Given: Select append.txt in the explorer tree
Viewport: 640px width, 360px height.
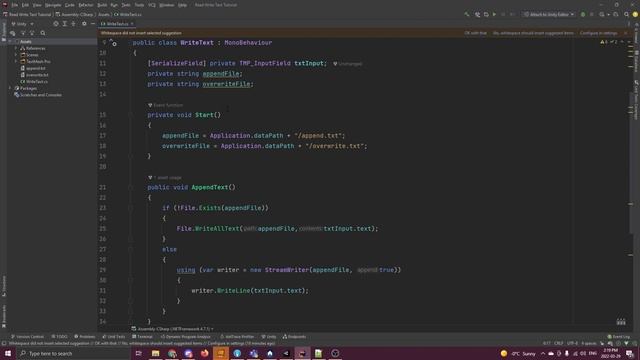Looking at the screenshot, I should pyautogui.click(x=33, y=68).
